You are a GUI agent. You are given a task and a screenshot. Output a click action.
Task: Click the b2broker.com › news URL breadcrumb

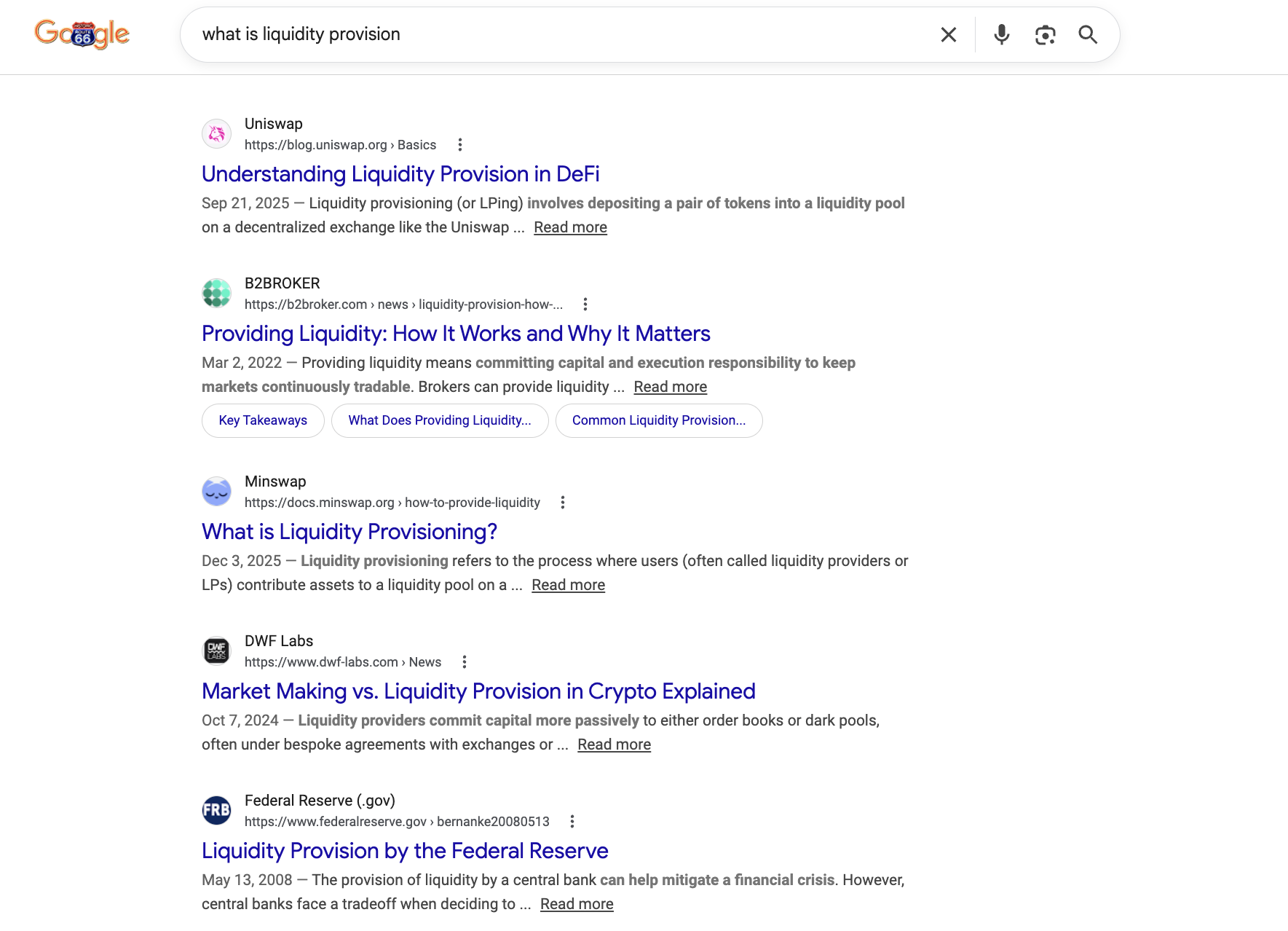point(403,305)
